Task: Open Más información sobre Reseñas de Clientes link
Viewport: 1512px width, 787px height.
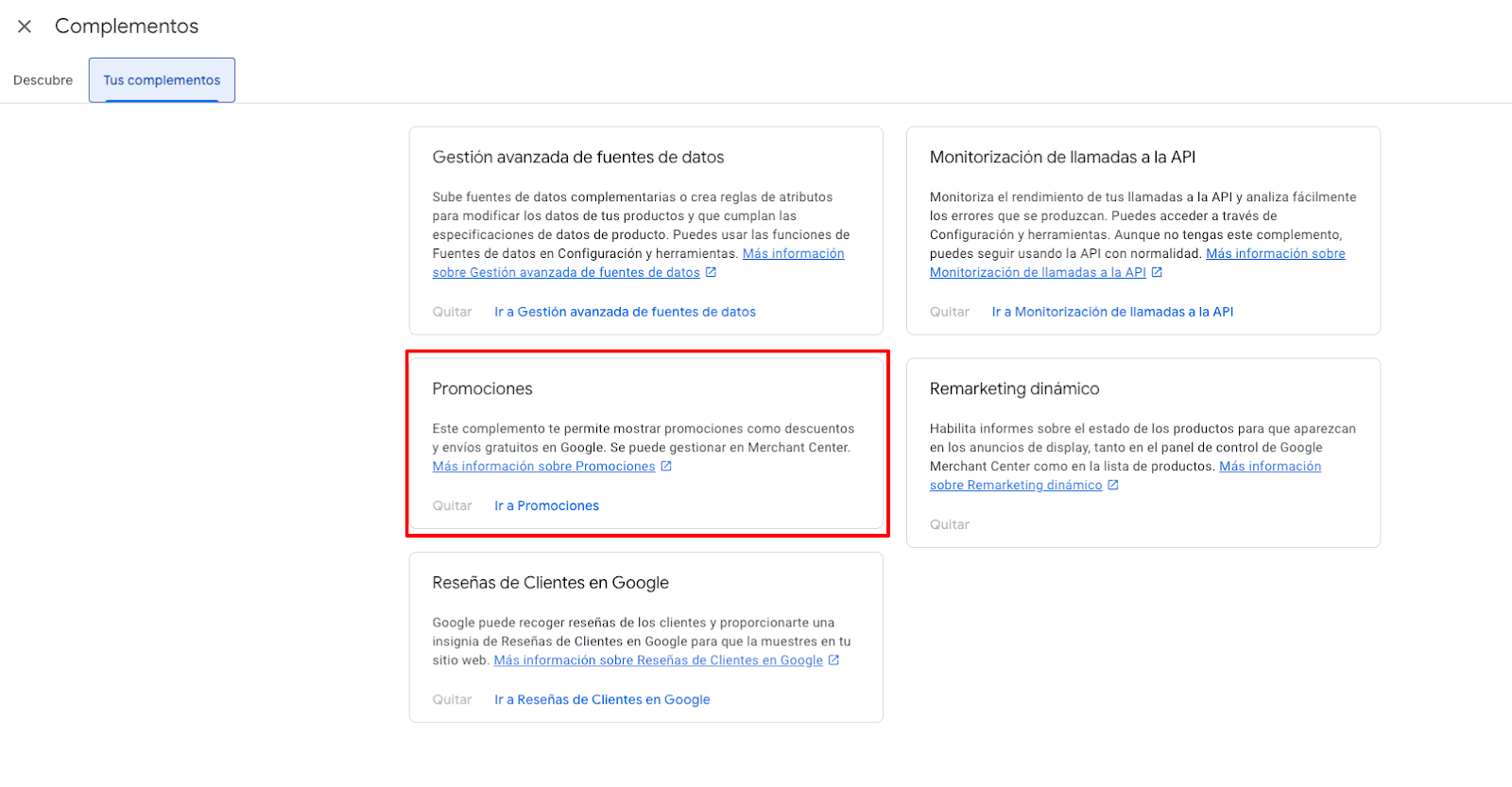Action: pyautogui.click(x=658, y=660)
